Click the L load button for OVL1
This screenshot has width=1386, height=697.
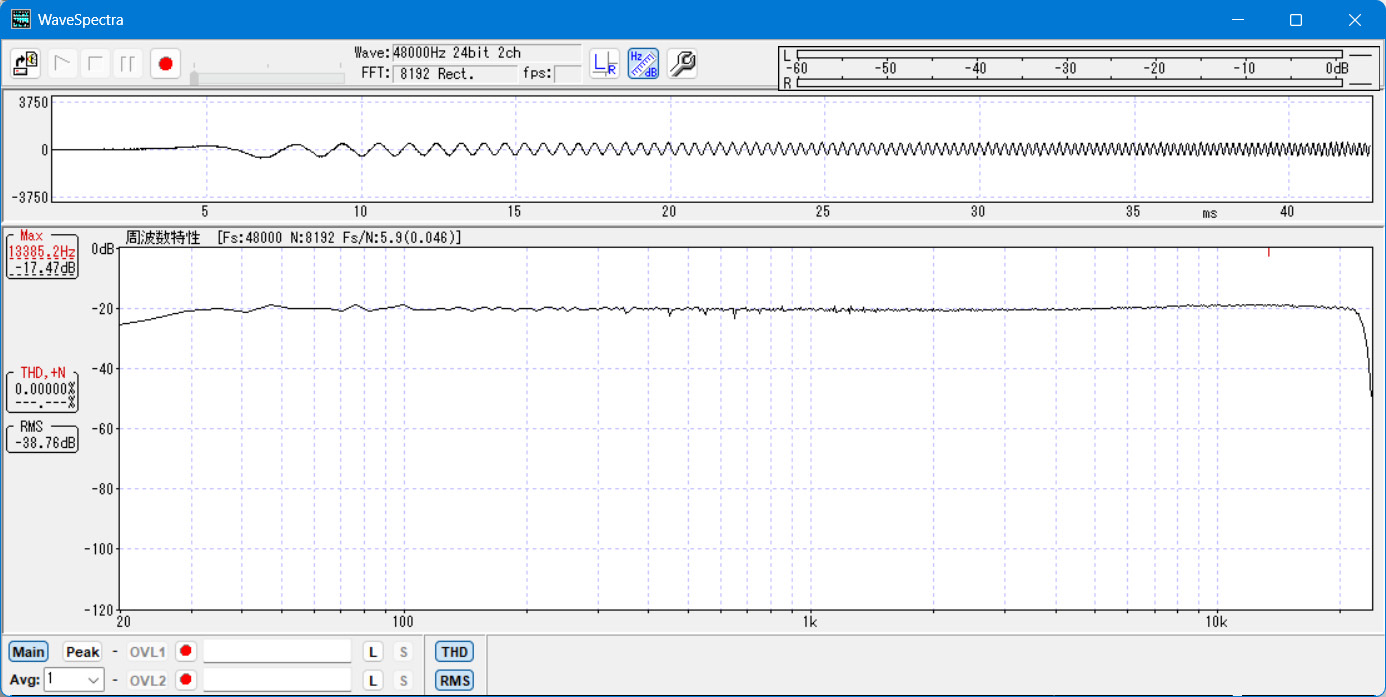click(372, 652)
